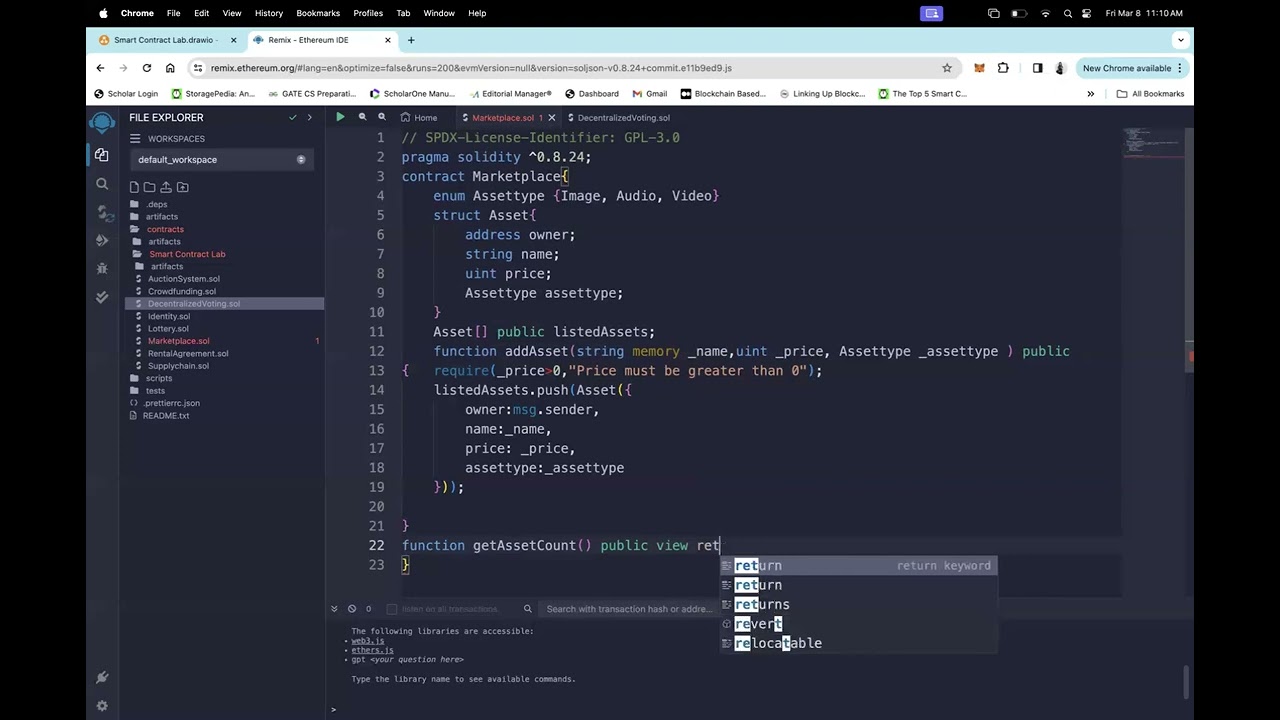Screen dimensions: 1280x720
Task: Click the zoom in magnifier in editor toolbar
Action: coord(381,117)
